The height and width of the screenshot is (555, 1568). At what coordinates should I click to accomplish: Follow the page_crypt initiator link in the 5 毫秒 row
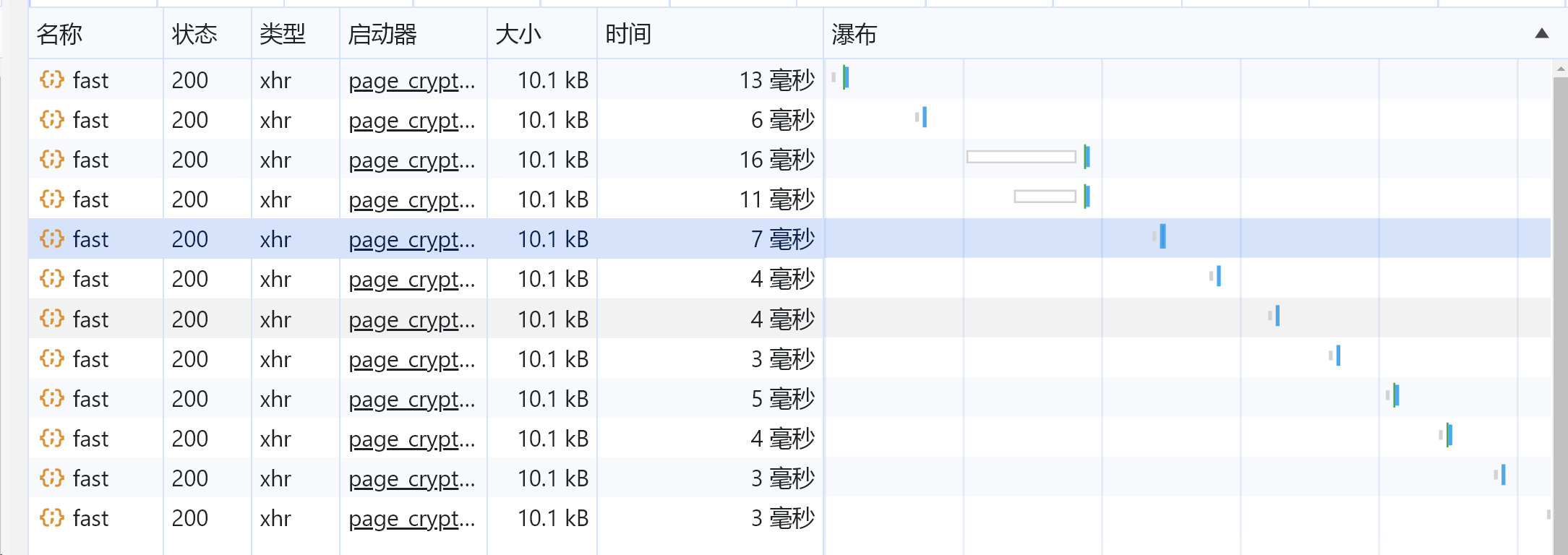[411, 400]
